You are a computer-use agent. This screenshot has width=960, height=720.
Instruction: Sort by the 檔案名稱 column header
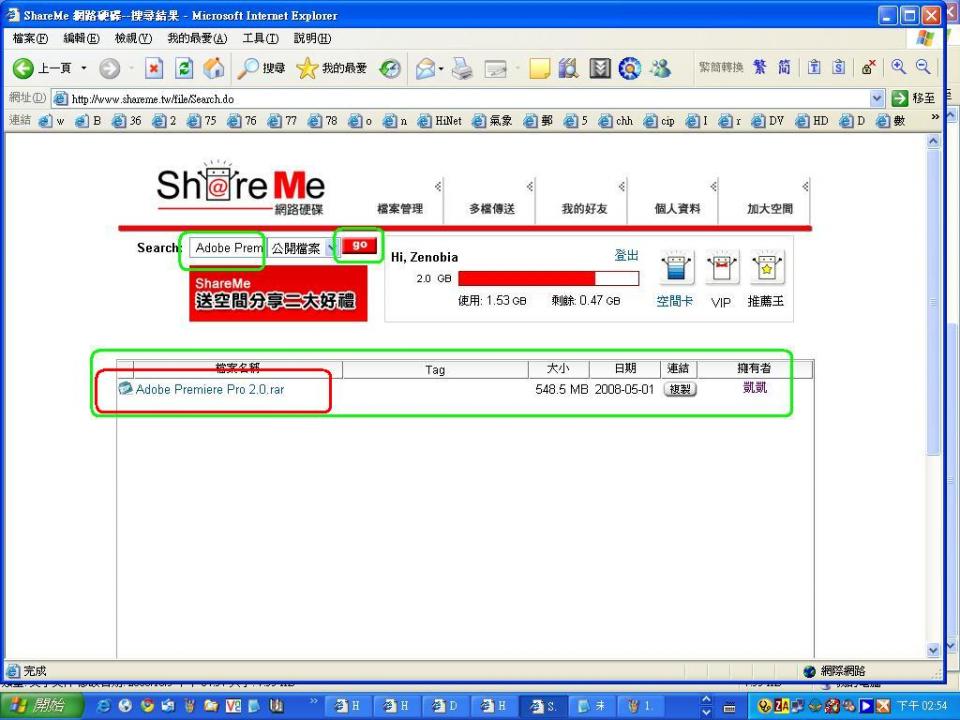pos(238,368)
